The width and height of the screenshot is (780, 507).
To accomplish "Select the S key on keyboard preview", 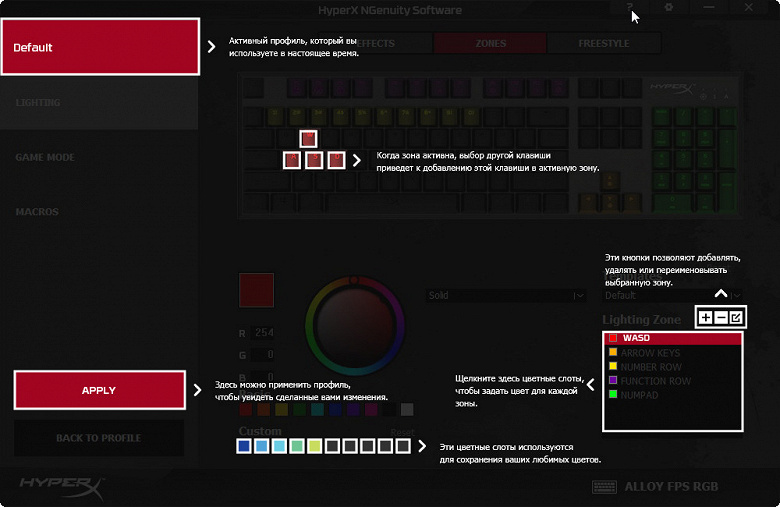I will [314, 160].
